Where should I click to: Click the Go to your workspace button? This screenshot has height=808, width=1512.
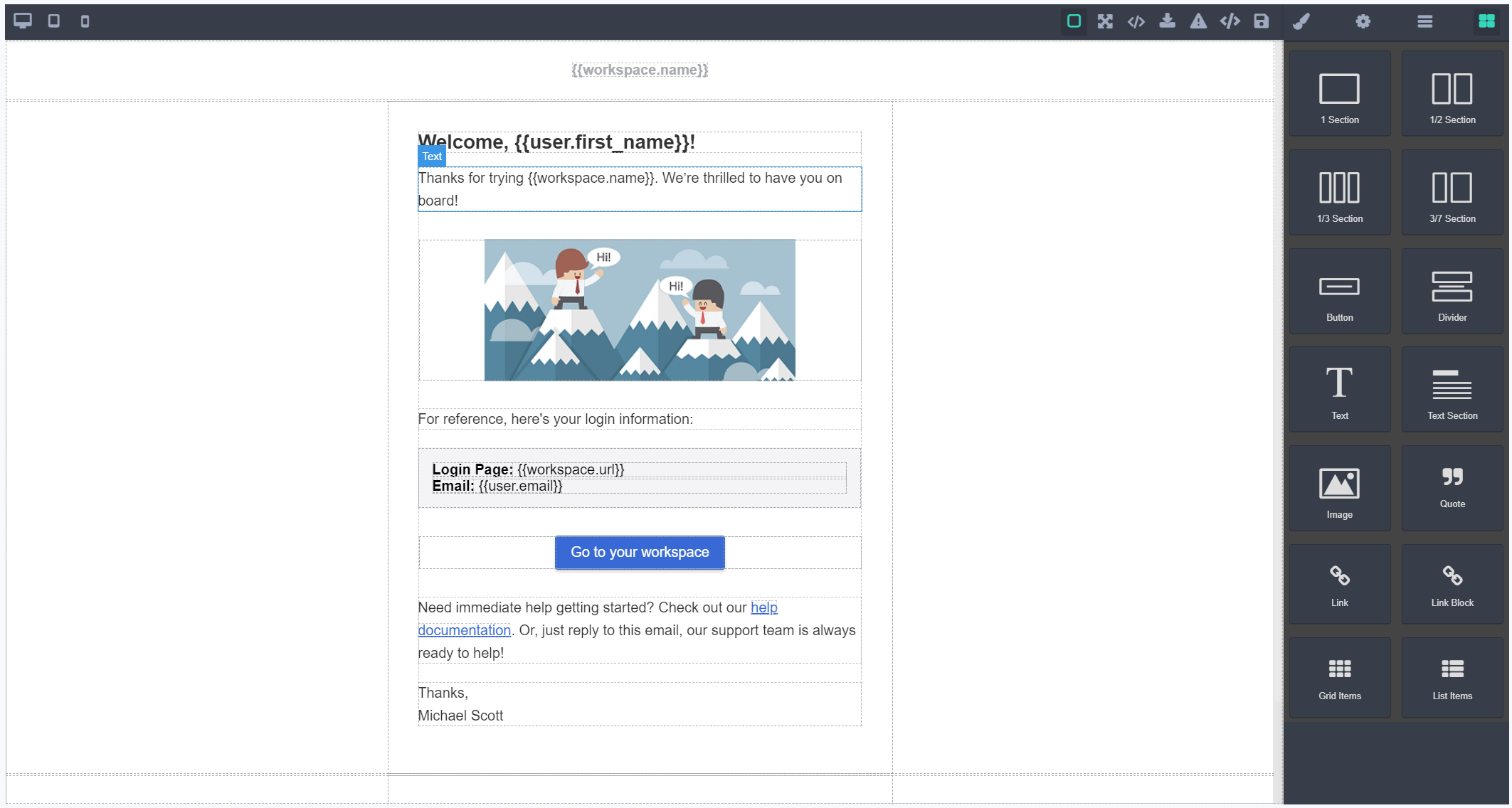point(640,553)
